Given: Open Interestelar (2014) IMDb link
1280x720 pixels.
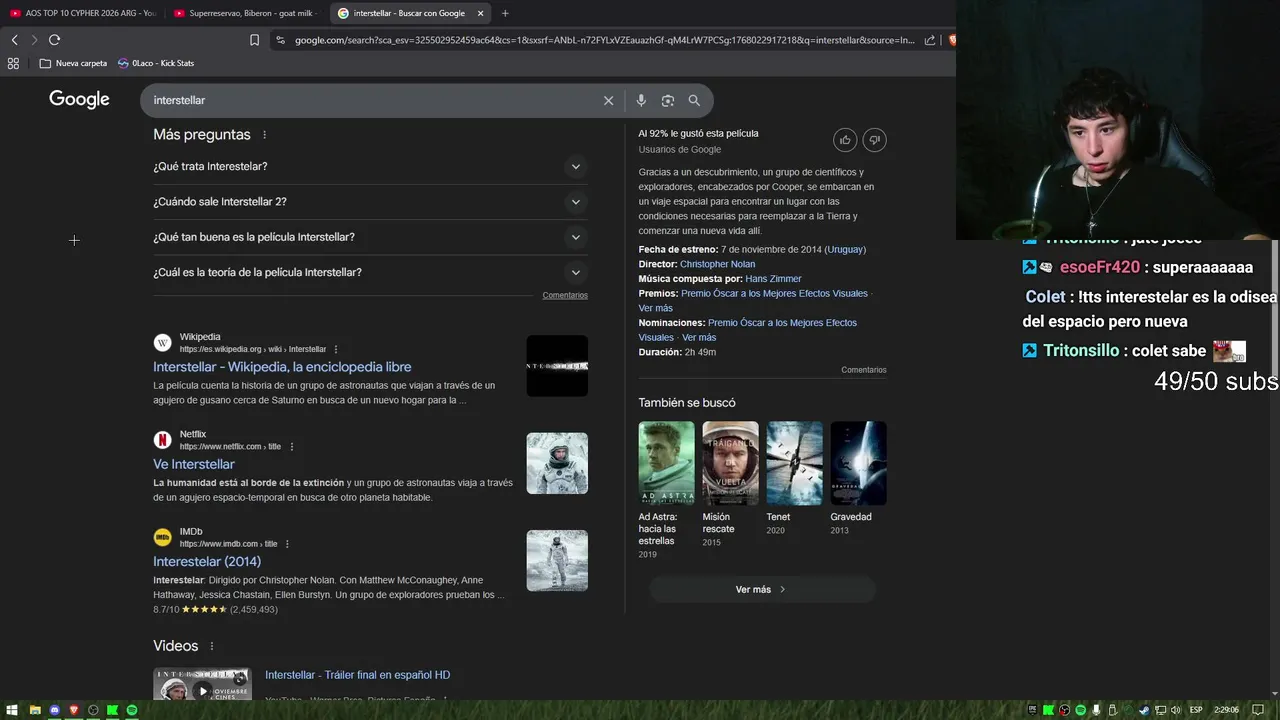Looking at the screenshot, I should tap(207, 561).
